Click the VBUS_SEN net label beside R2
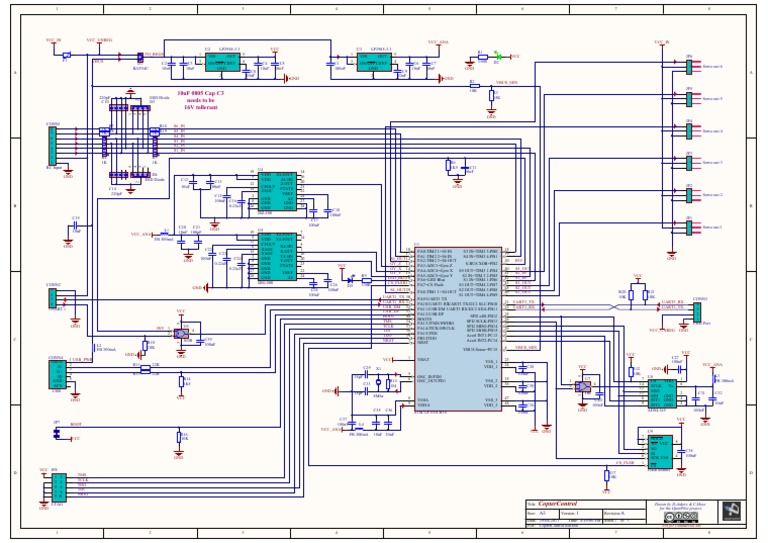768x543 pixels. (x=506, y=83)
